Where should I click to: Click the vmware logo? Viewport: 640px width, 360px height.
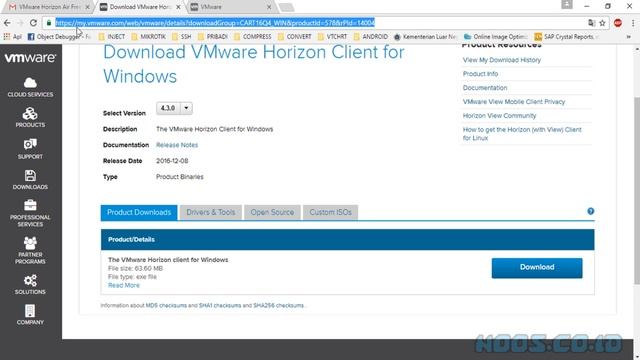[x=30, y=58]
